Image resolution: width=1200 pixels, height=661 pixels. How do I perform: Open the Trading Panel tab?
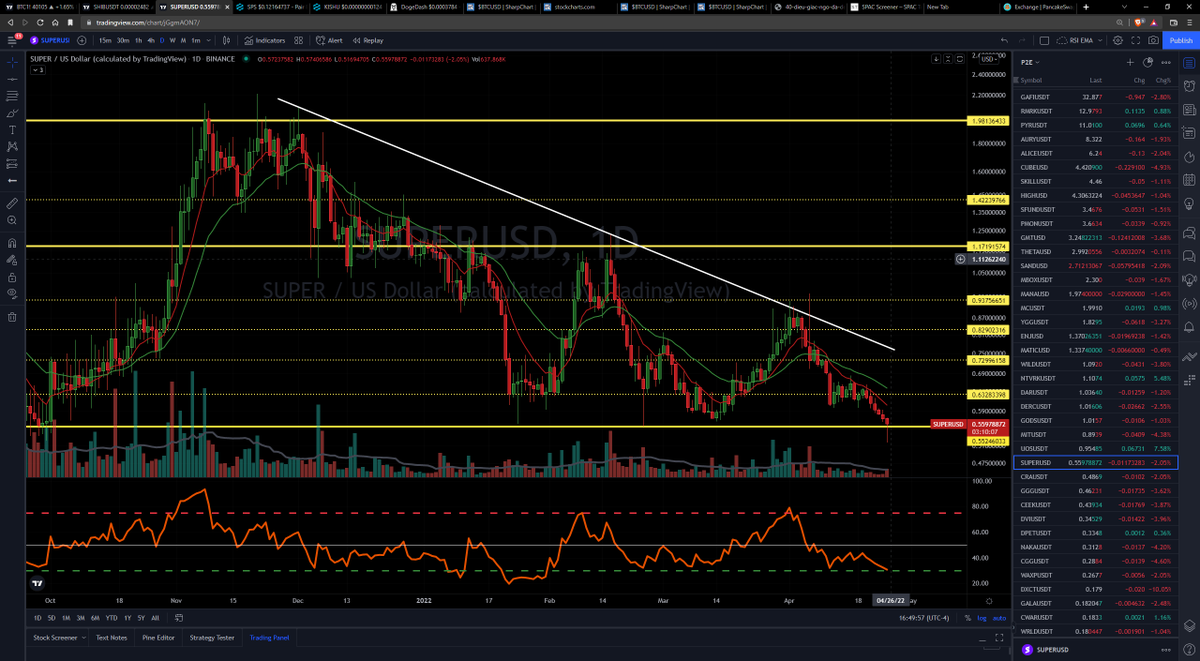click(x=268, y=637)
